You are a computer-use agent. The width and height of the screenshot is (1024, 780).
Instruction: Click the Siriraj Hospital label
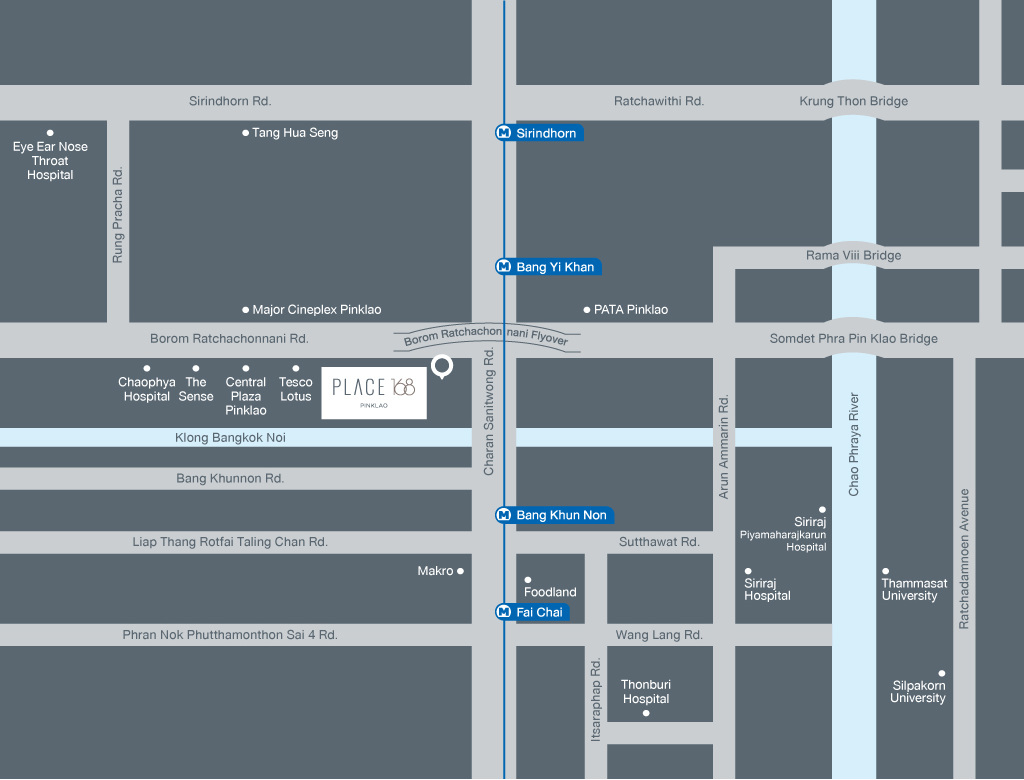(x=767, y=589)
